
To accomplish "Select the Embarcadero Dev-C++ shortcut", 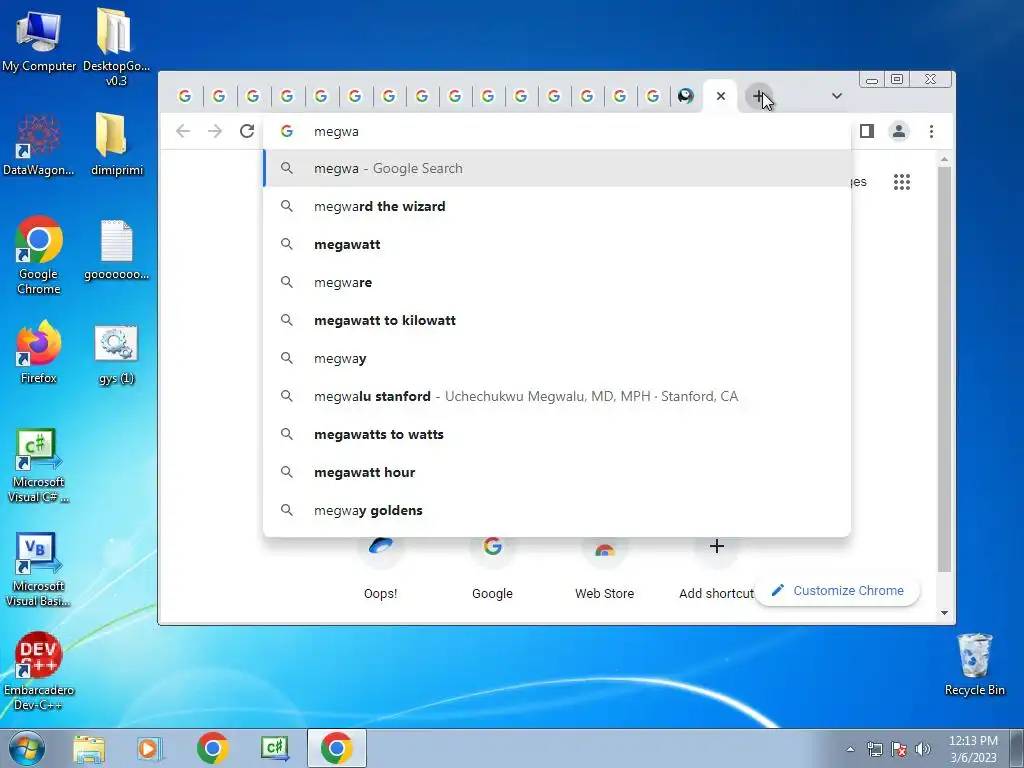I will tap(39, 671).
